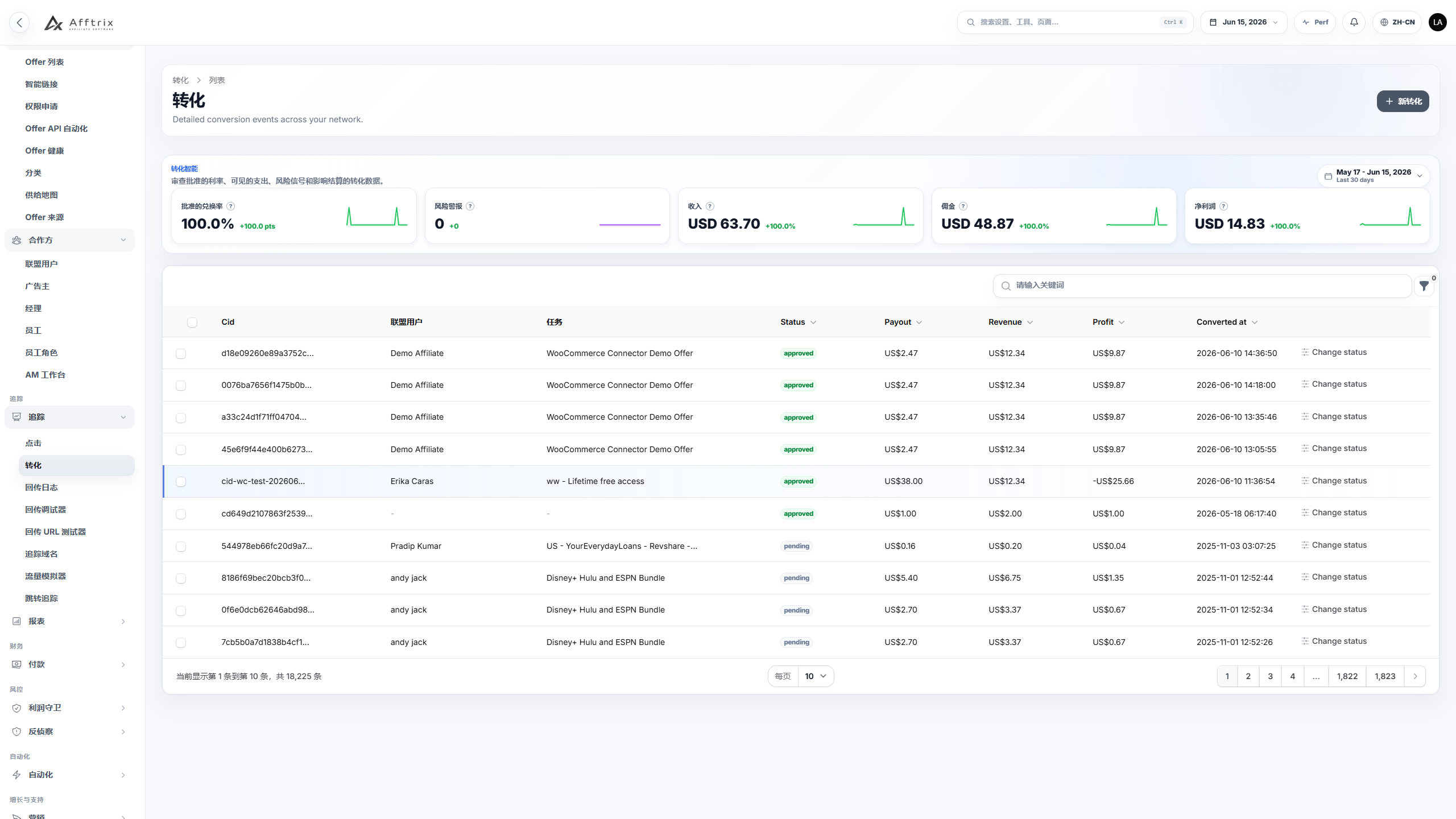
Task: Select checkbox for row d18e09260e89a3752c
Action: [181, 354]
